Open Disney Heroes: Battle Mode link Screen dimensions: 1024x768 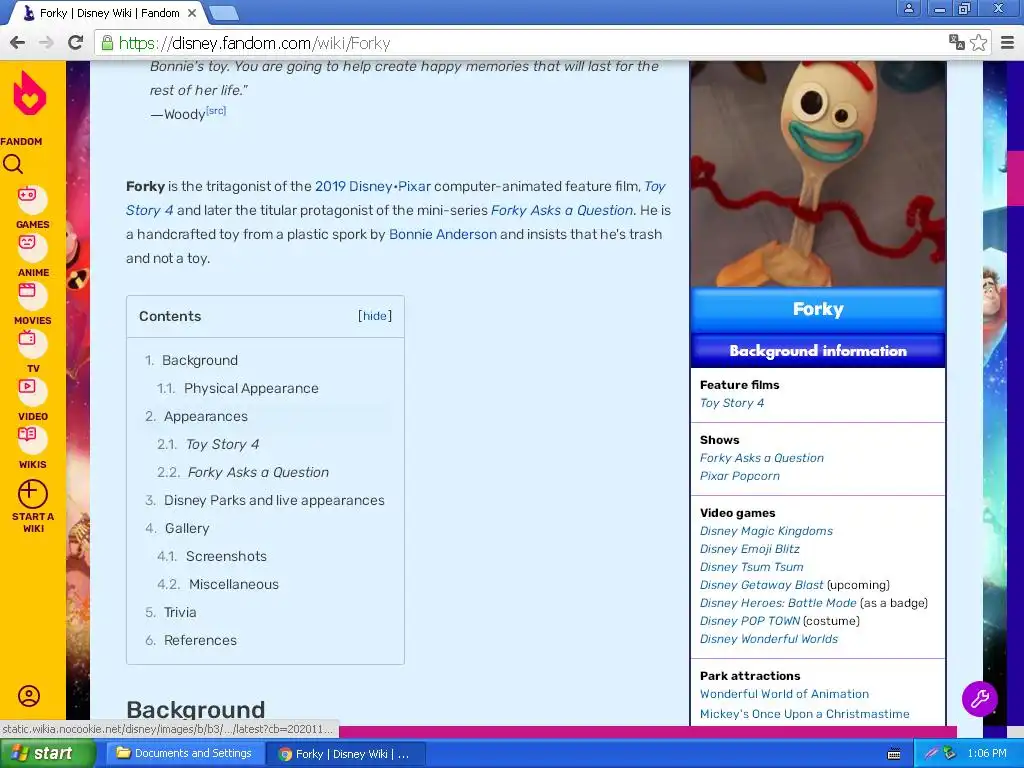778,603
